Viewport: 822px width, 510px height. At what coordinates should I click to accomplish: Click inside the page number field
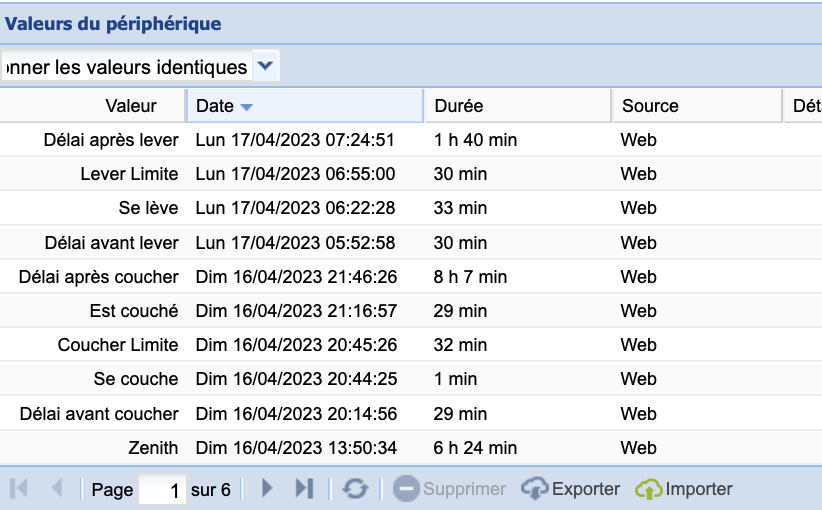(x=163, y=490)
